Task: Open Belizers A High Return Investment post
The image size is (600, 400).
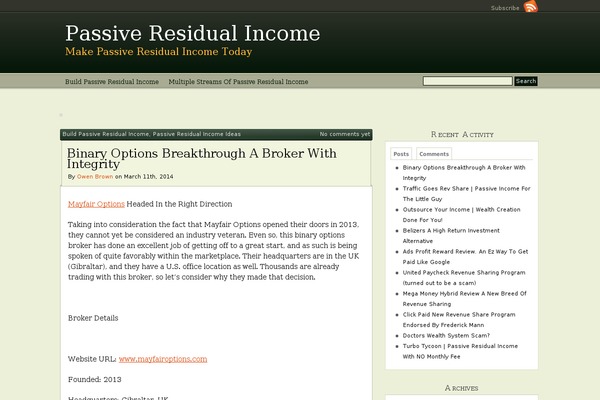Action: tap(451, 236)
